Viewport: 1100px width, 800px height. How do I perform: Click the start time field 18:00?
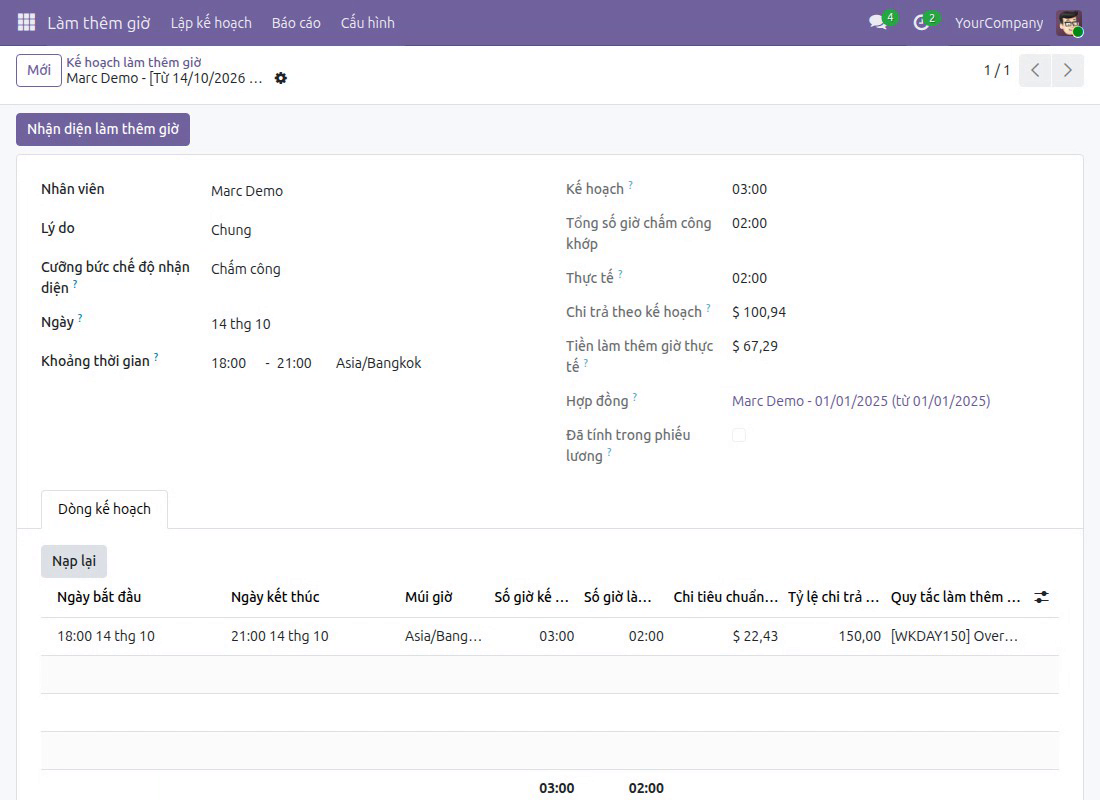[229, 363]
